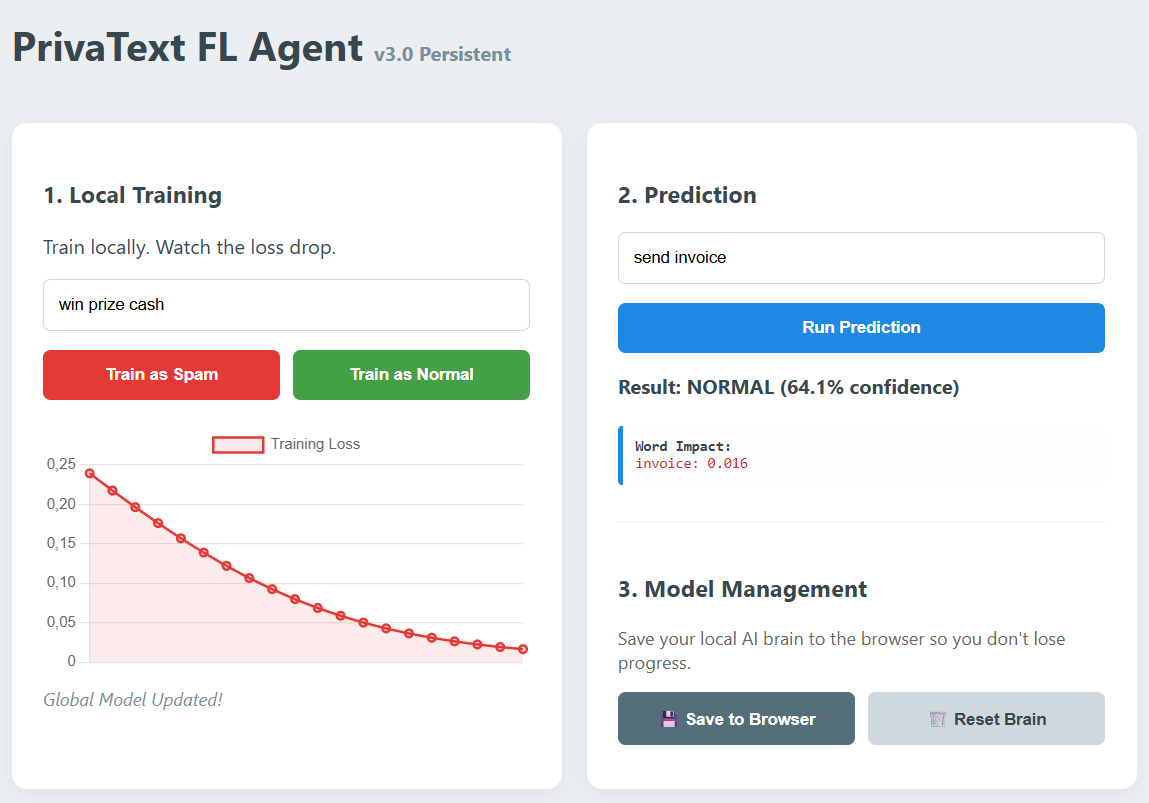Focus the 'win prize cash' training input
The image size is (1149, 803).
[x=287, y=305]
